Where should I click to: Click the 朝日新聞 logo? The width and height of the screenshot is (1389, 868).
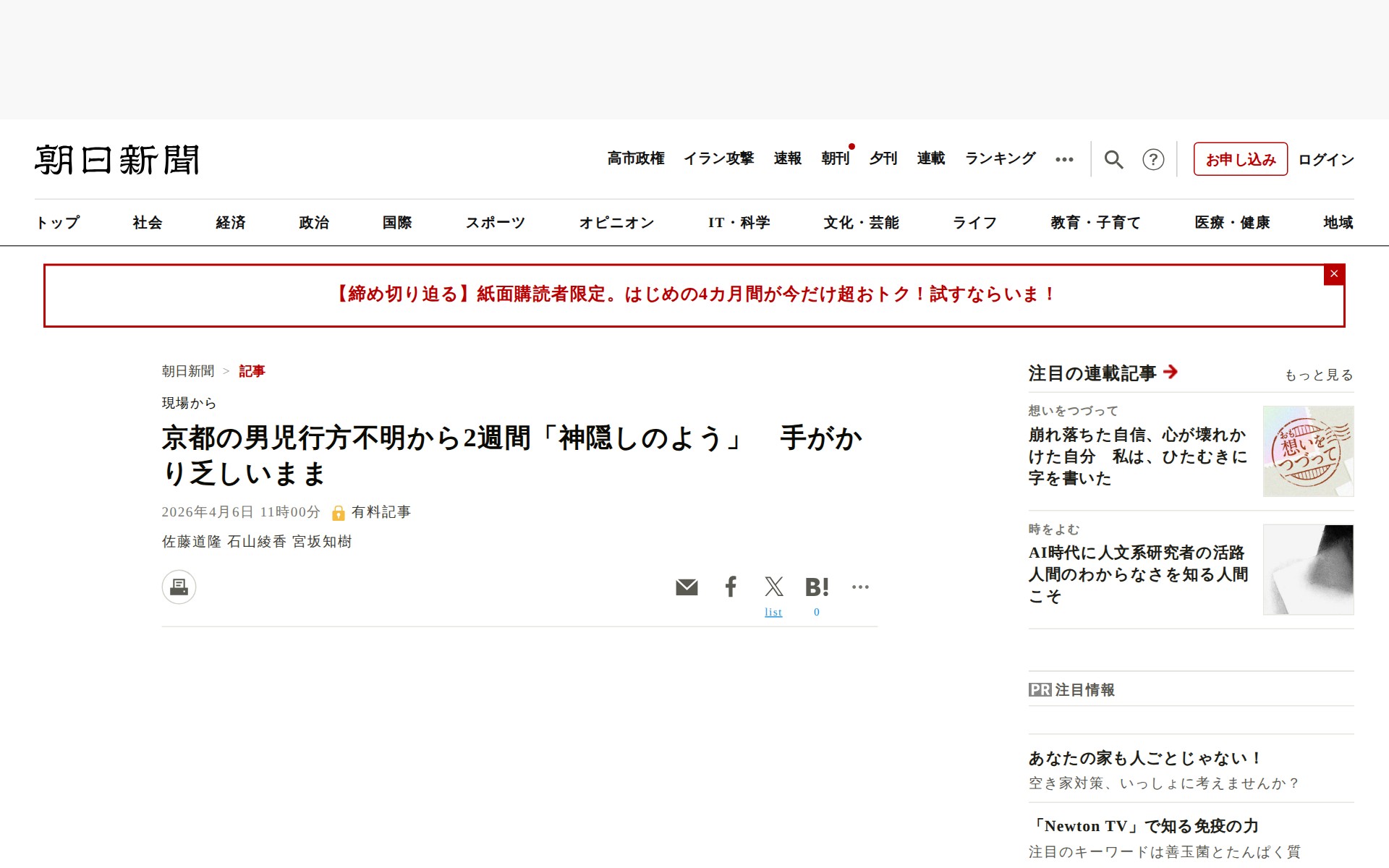[117, 160]
